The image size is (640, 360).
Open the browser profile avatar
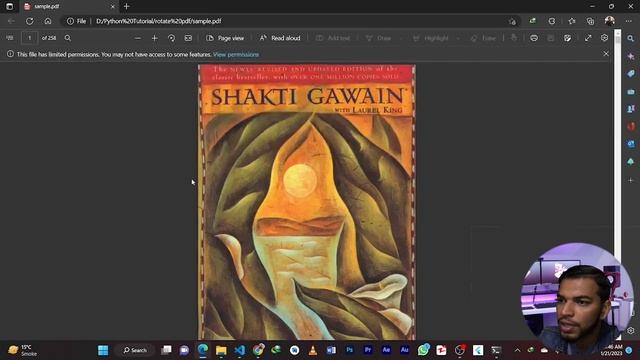[x=610, y=21]
